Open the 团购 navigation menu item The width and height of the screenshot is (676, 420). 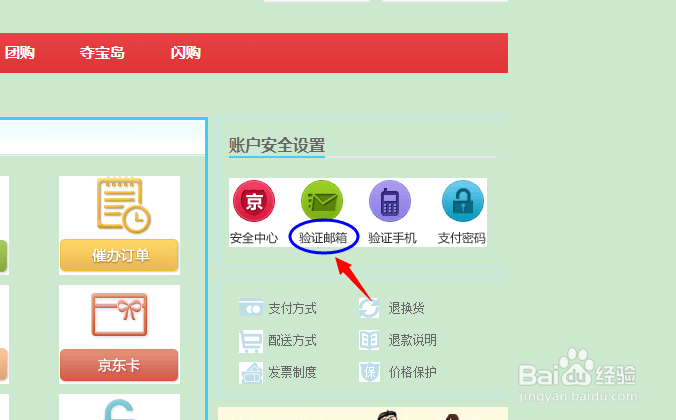[x=20, y=53]
